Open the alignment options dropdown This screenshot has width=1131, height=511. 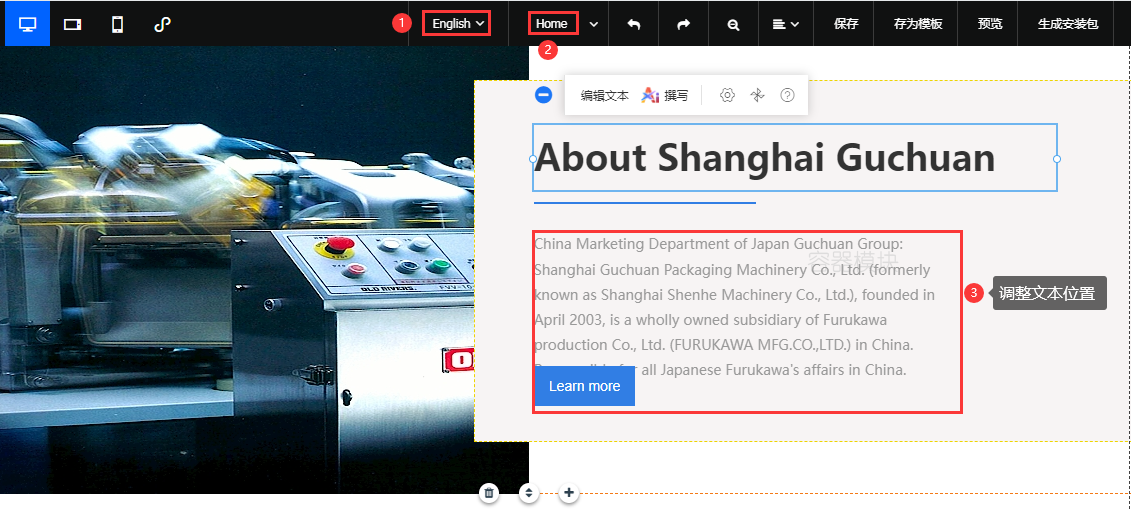click(x=785, y=25)
